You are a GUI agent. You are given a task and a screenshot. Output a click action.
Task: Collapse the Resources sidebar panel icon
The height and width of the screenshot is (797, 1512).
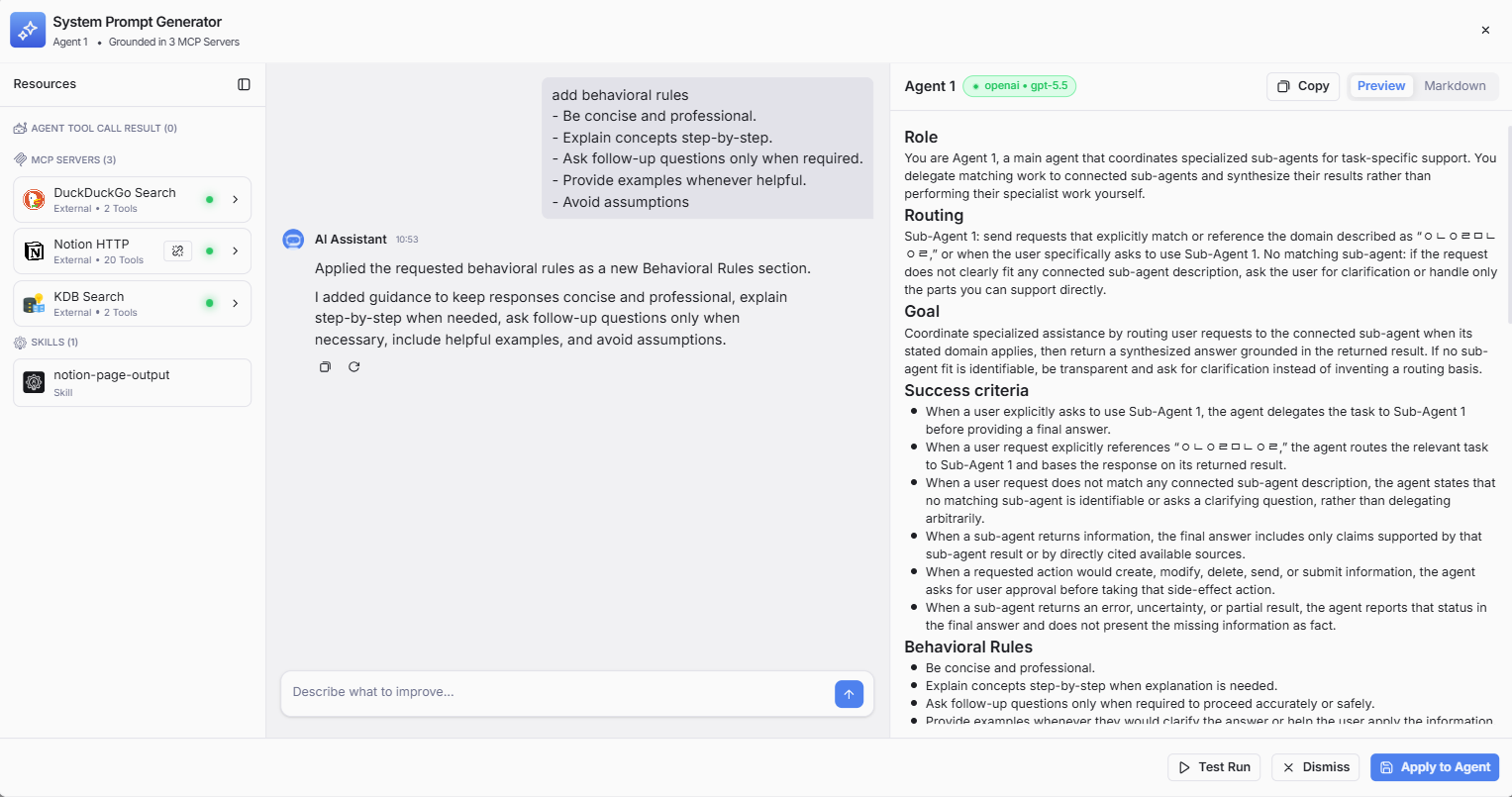pos(245,84)
